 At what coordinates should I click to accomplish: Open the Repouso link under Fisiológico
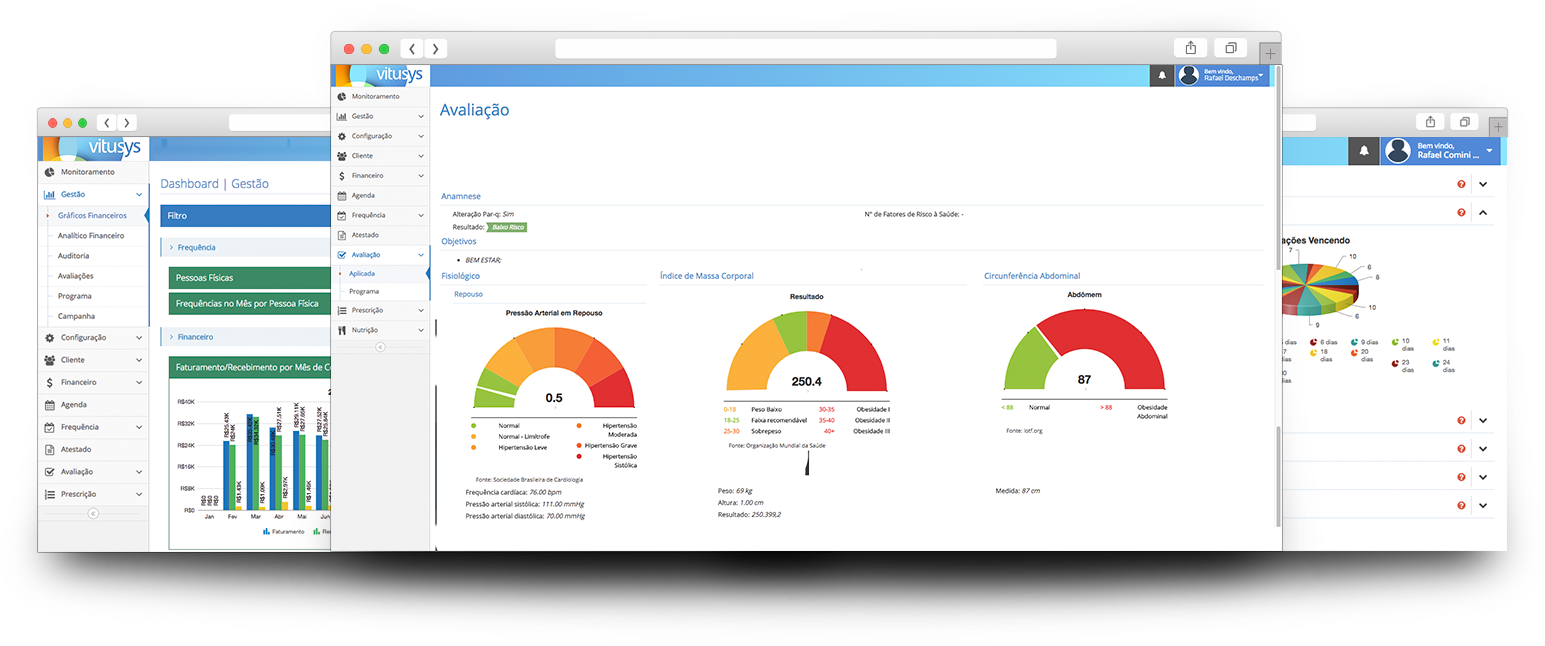(468, 295)
